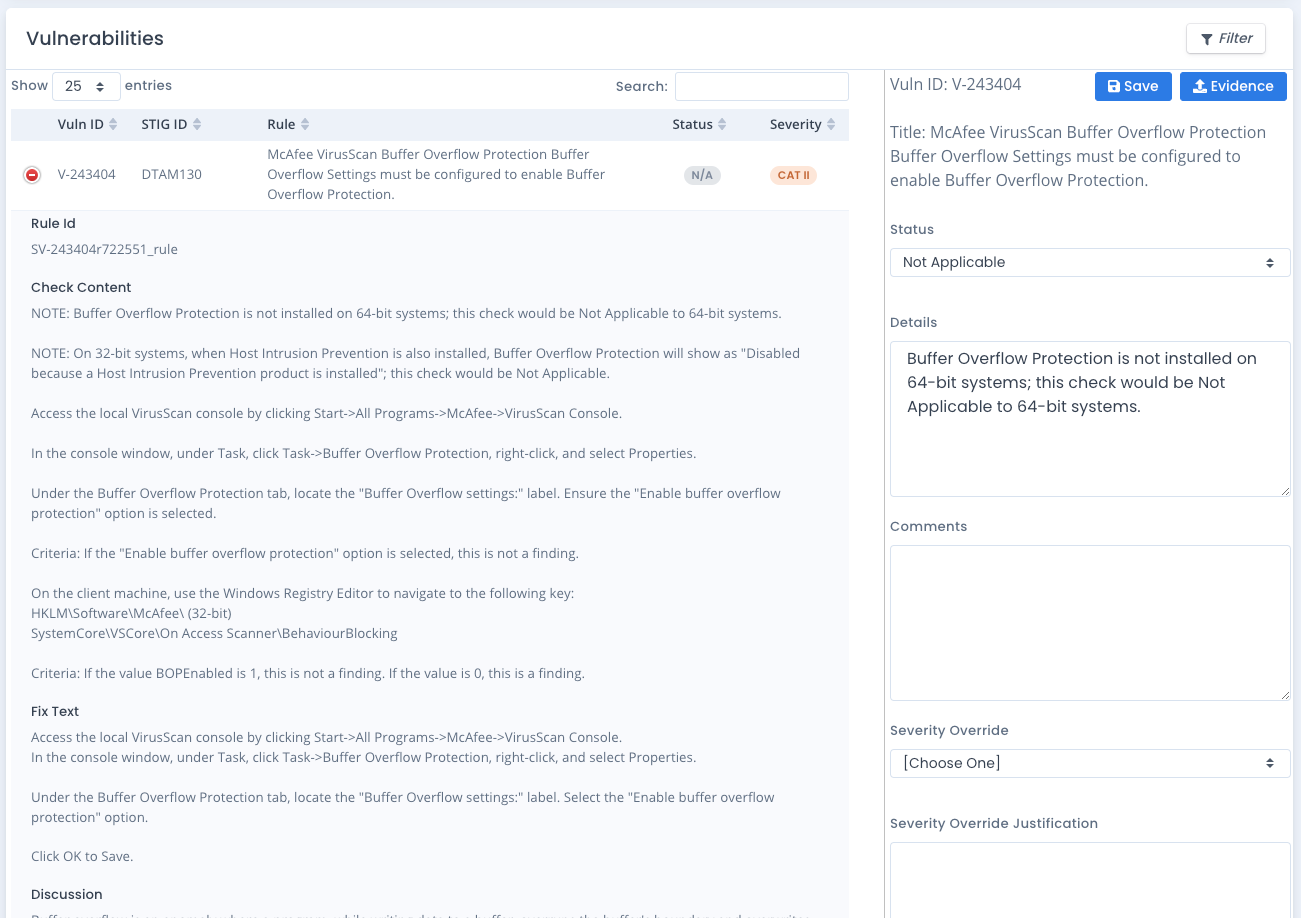Viewport: 1301px width, 918px height.
Task: Click the Search input field
Action: pyautogui.click(x=762, y=86)
